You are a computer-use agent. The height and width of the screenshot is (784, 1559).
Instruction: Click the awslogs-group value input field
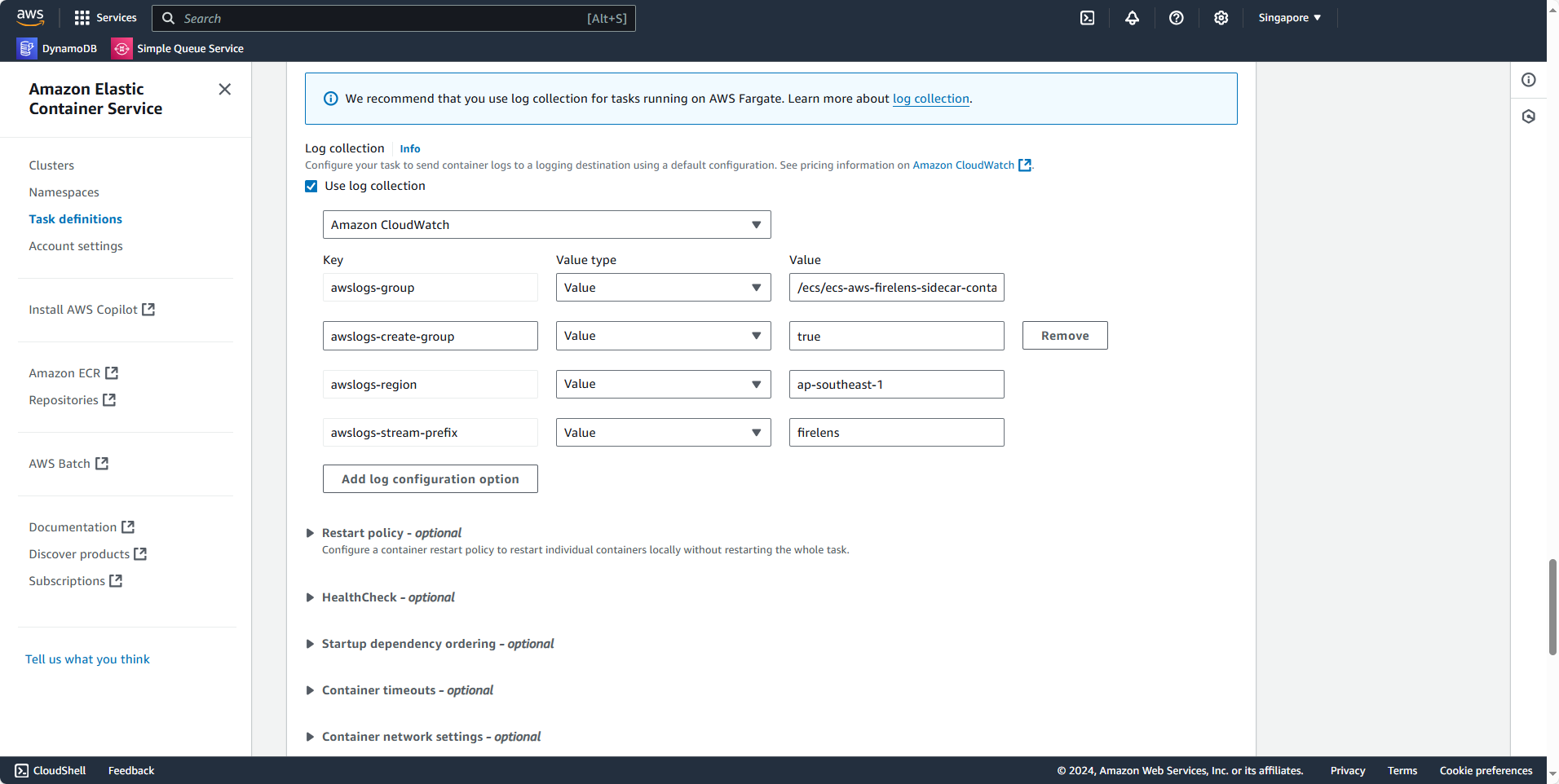point(897,288)
